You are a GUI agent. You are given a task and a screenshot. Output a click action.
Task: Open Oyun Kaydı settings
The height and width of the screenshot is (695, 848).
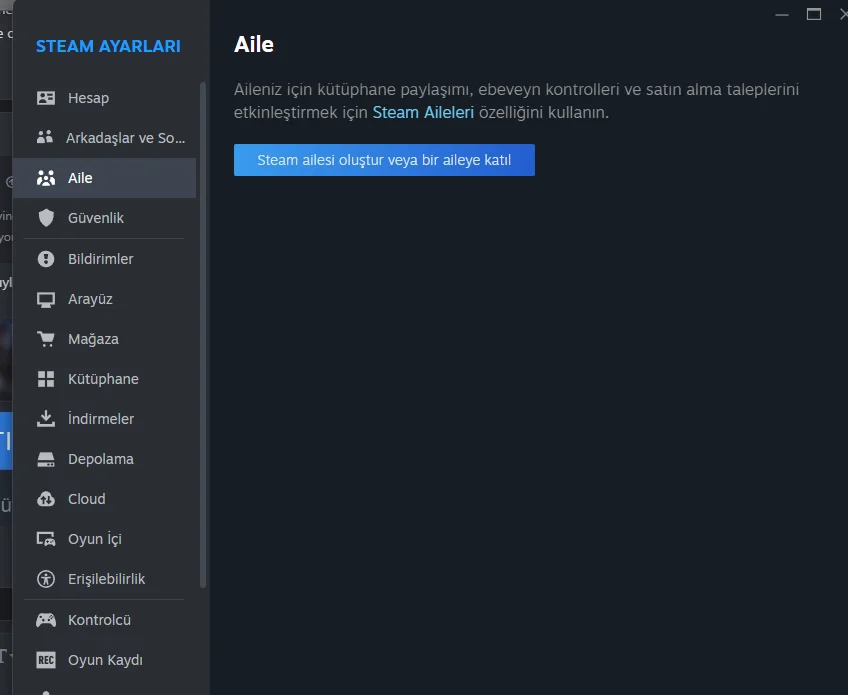click(104, 660)
